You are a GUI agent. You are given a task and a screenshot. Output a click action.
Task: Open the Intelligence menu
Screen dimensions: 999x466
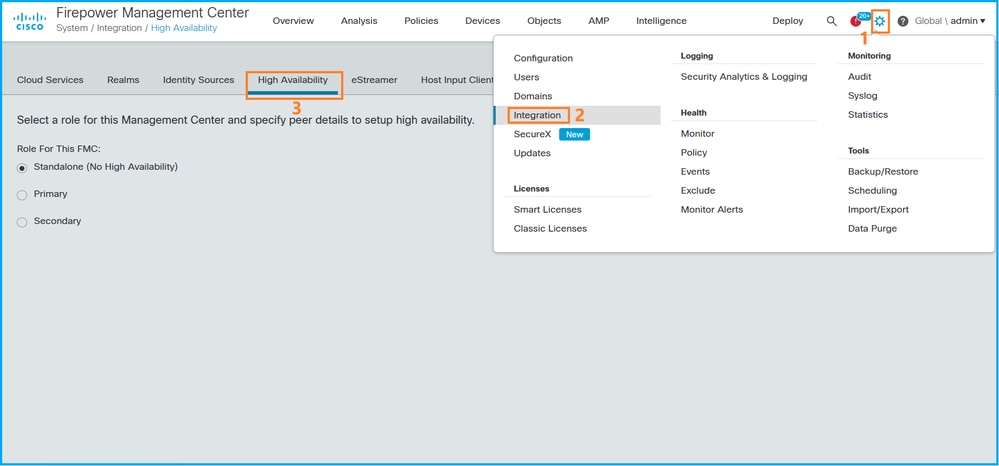[x=661, y=21]
